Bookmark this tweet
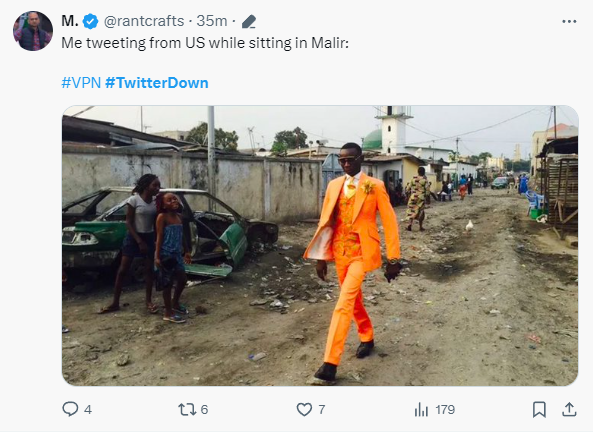Screen dimensions: 593x432 point(539,409)
